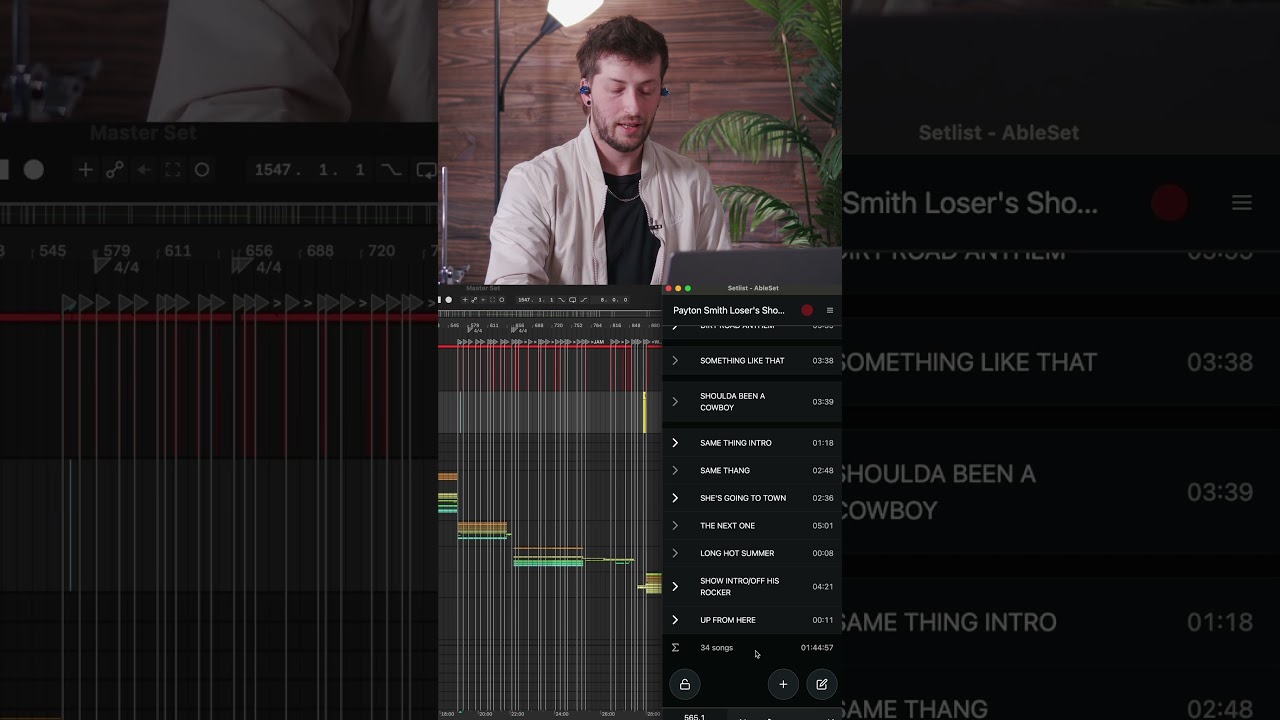Click bar 816 on the arrangement ruler
Image resolution: width=1280 pixels, height=720 pixels.
617,325
